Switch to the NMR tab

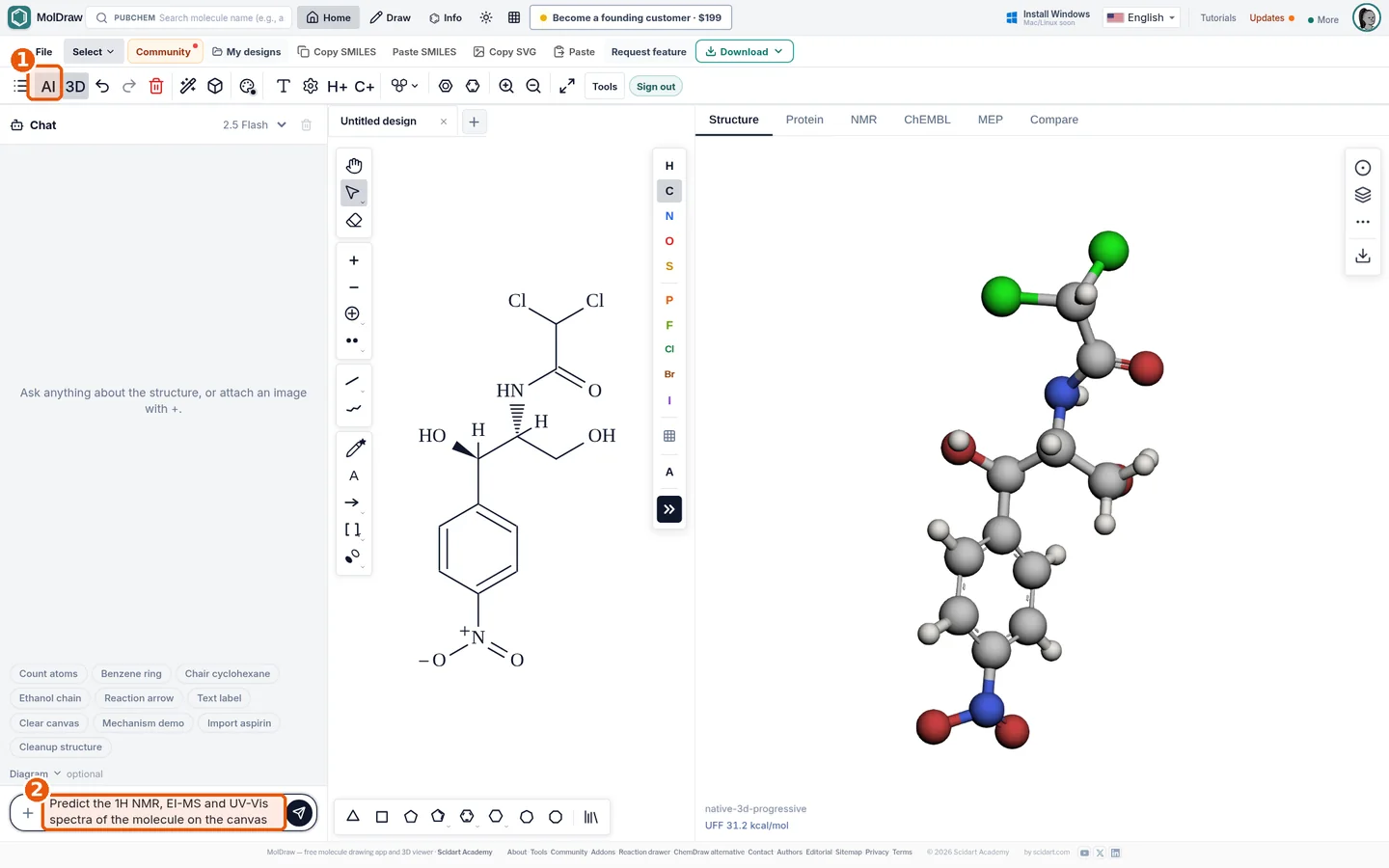(863, 120)
